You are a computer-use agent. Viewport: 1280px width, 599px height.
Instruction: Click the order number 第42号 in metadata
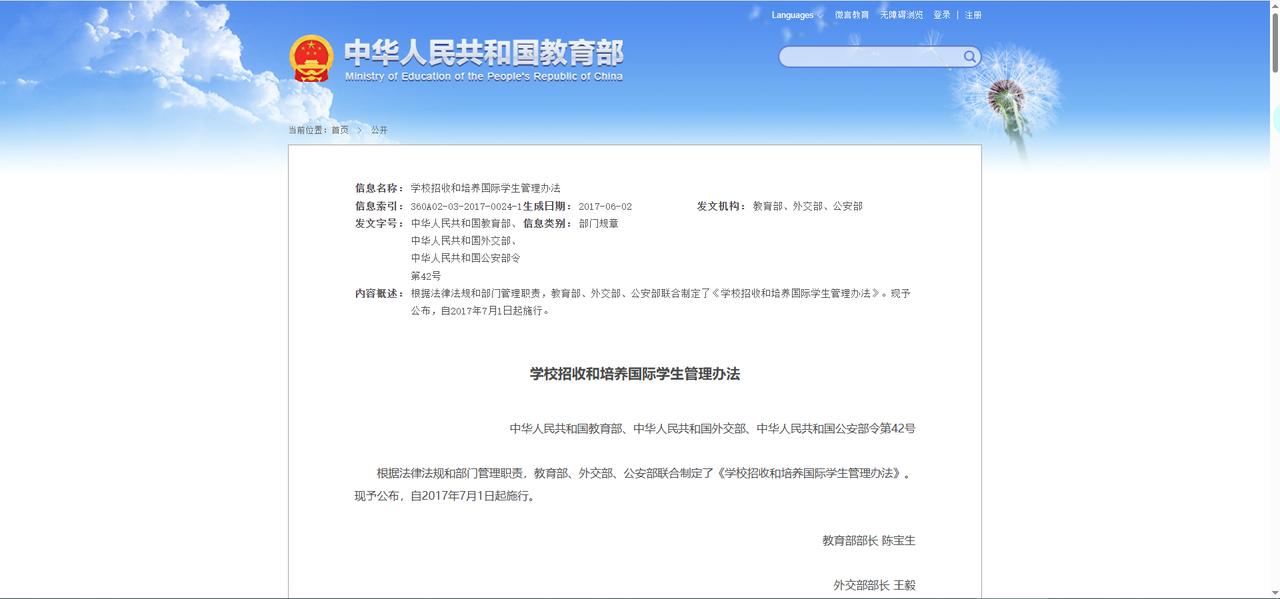[x=426, y=276]
